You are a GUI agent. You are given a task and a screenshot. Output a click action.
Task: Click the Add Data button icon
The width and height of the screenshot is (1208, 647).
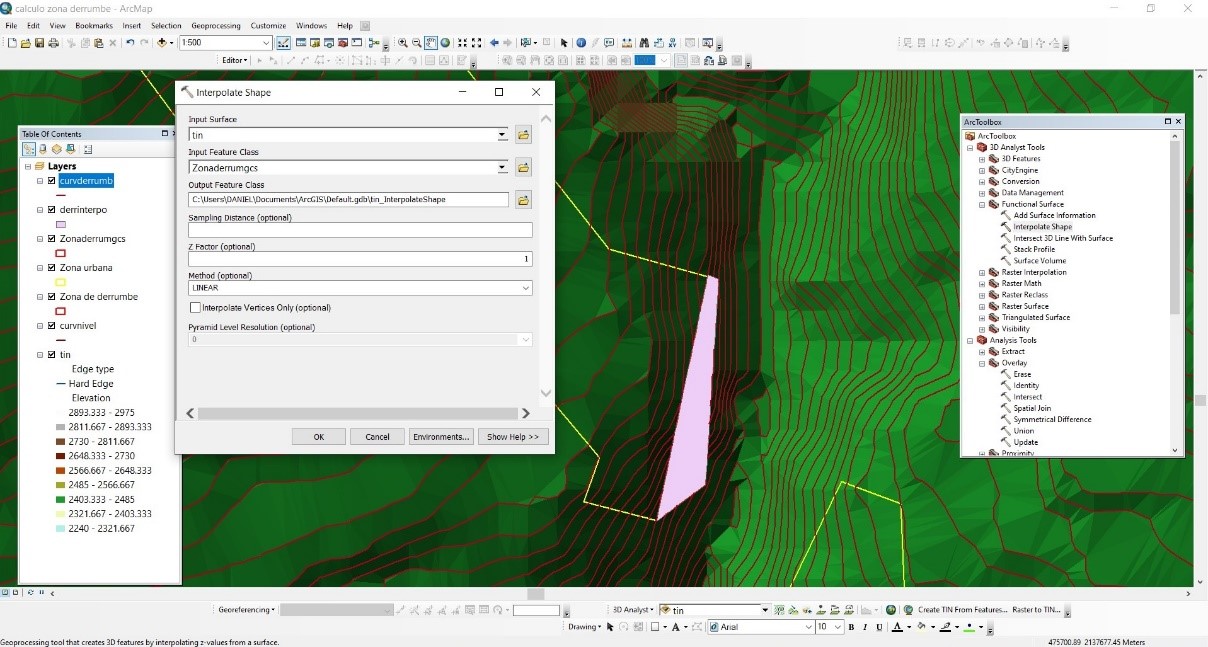(162, 43)
